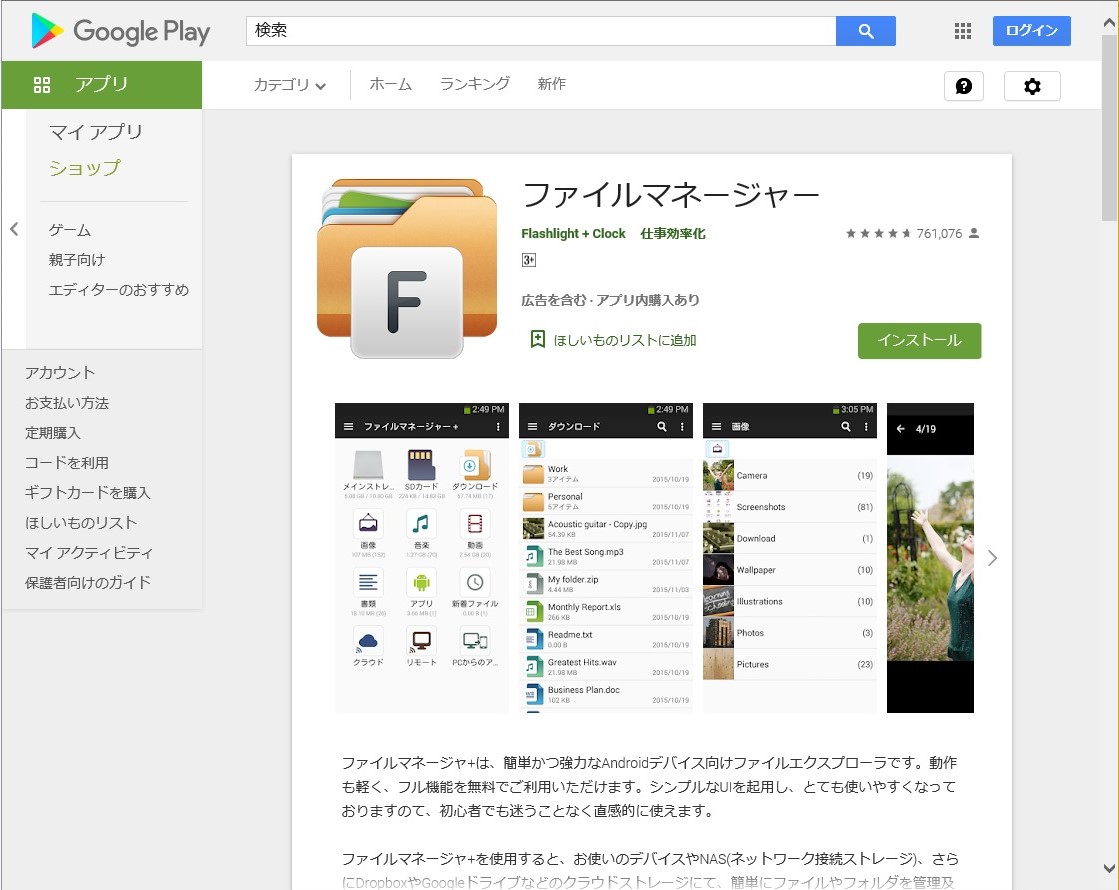The height and width of the screenshot is (890, 1119).
Task: Open ギフトカードを購入 link
Action: click(x=88, y=492)
